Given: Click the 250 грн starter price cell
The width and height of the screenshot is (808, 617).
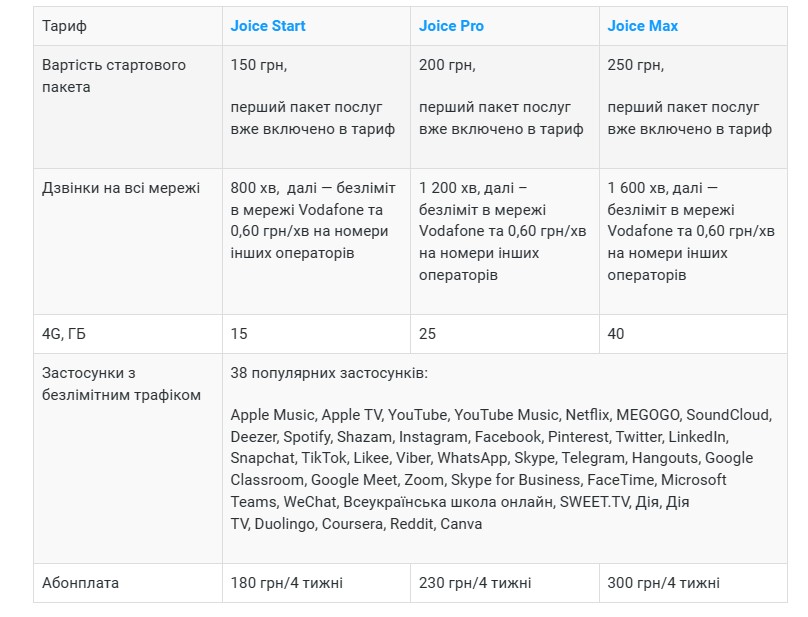Looking at the screenshot, I should (x=693, y=107).
